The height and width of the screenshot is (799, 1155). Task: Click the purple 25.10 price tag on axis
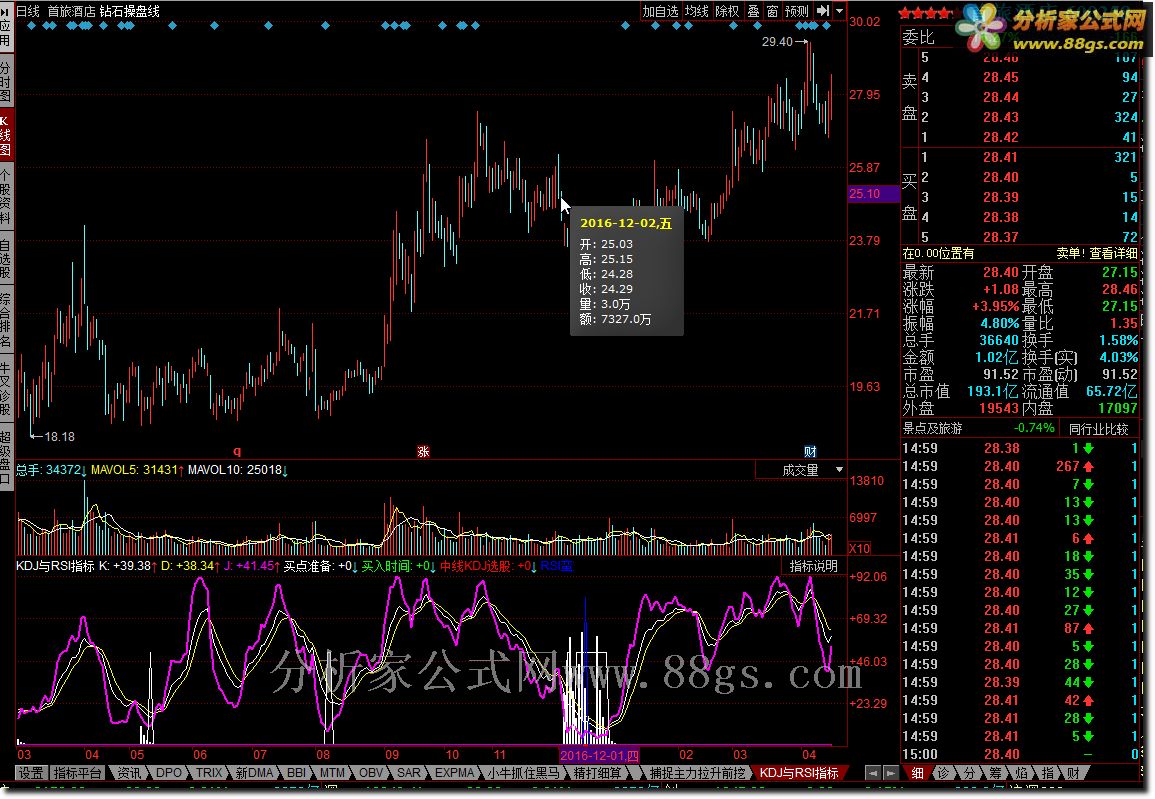click(874, 194)
